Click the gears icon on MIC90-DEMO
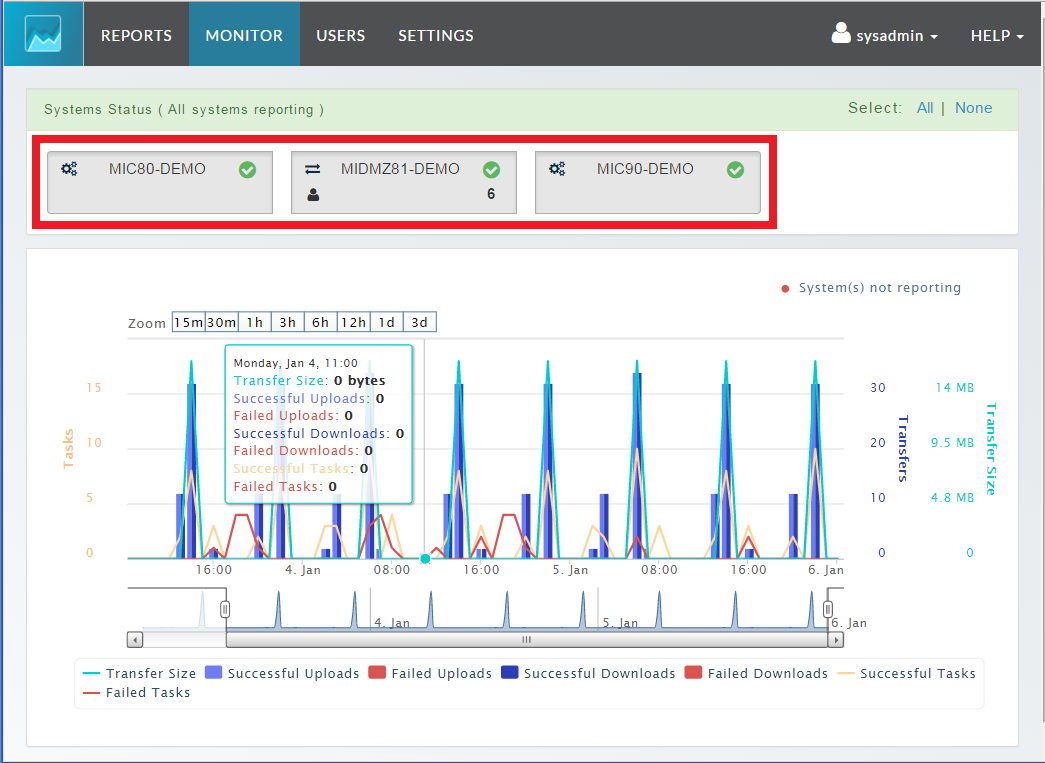 [x=557, y=169]
